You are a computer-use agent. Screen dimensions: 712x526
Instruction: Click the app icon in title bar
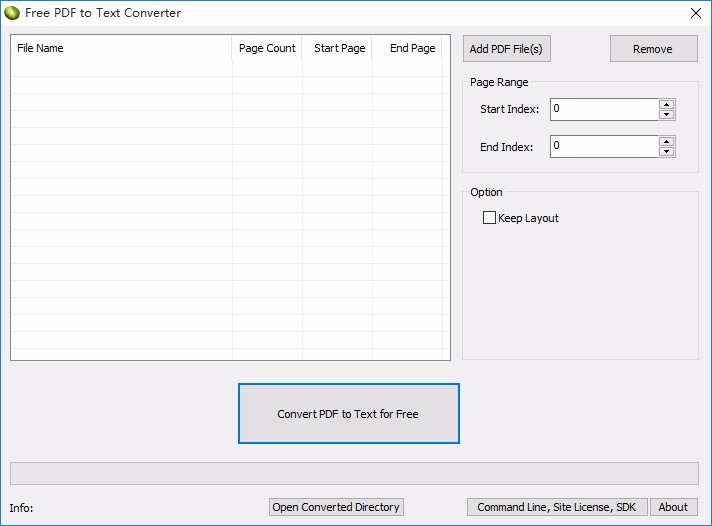[x=12, y=13]
